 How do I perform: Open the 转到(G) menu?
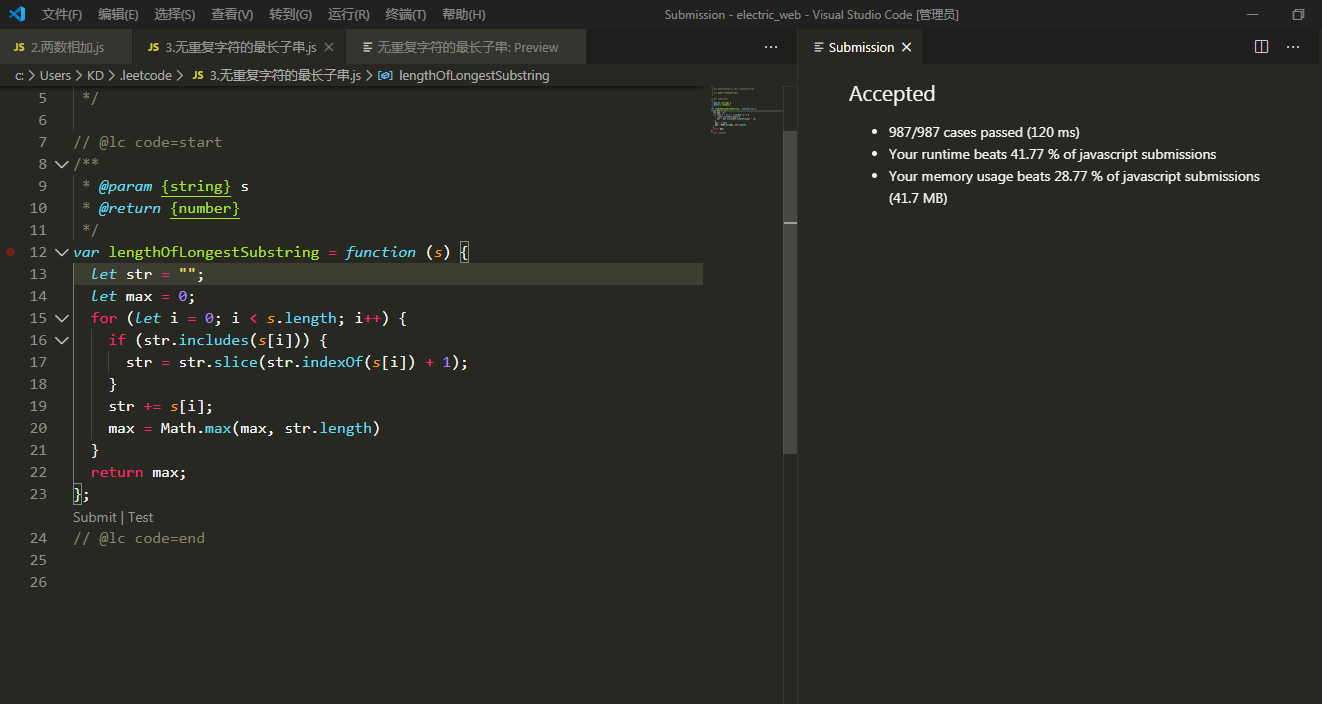click(290, 15)
